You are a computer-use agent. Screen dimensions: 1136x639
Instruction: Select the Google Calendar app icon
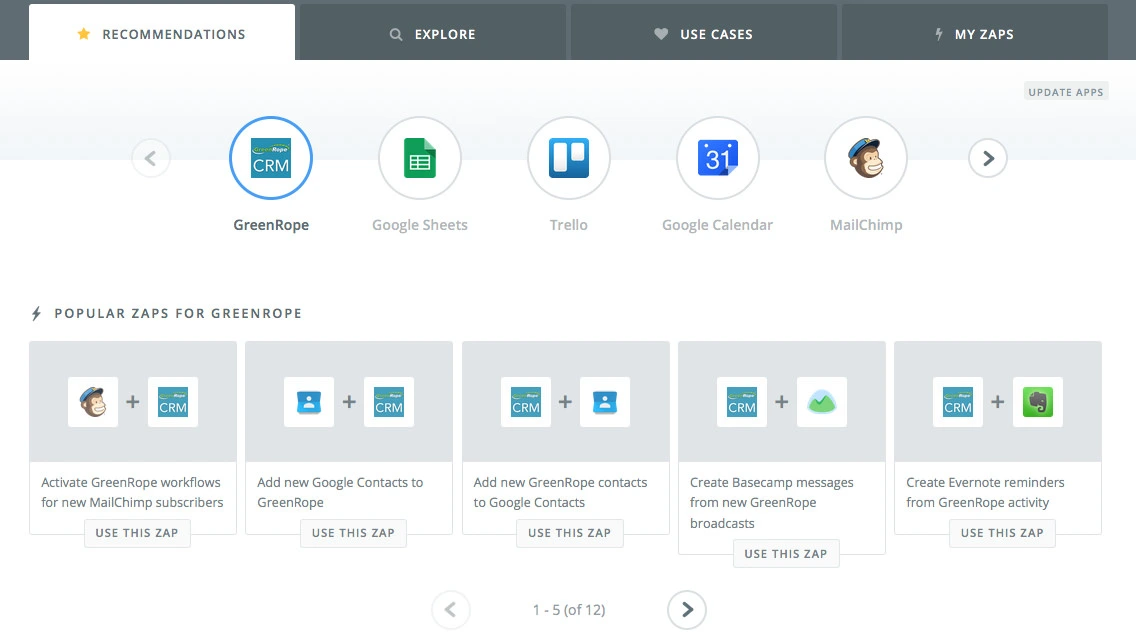[717, 158]
